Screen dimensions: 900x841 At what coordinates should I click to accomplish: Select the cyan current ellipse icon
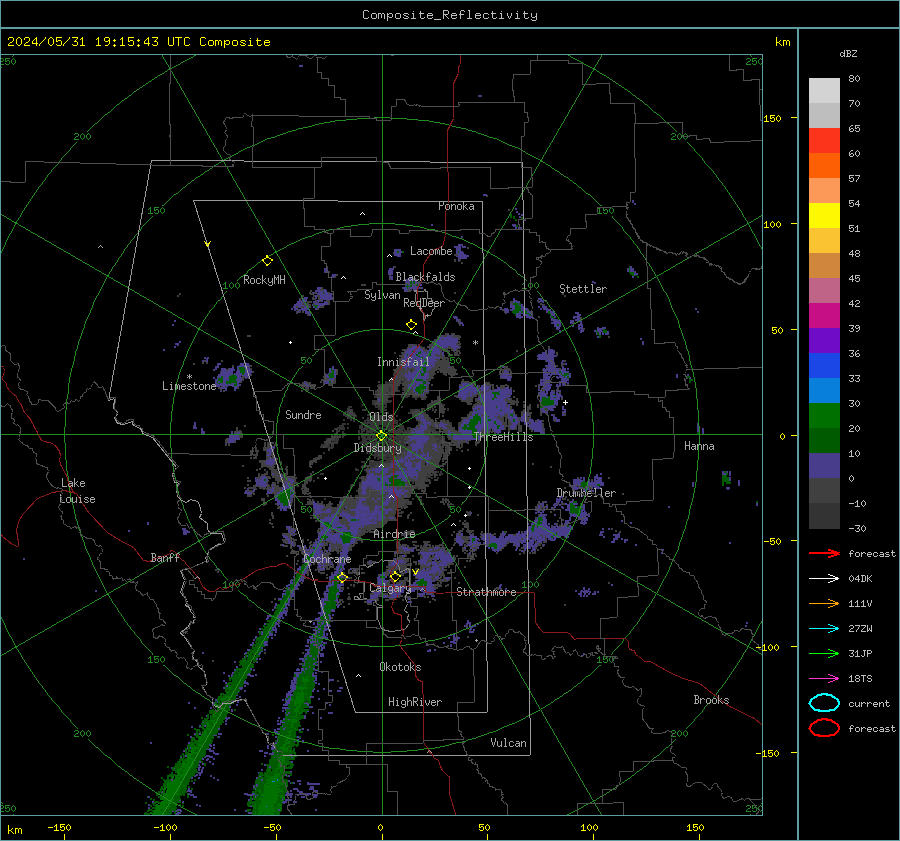(x=824, y=703)
